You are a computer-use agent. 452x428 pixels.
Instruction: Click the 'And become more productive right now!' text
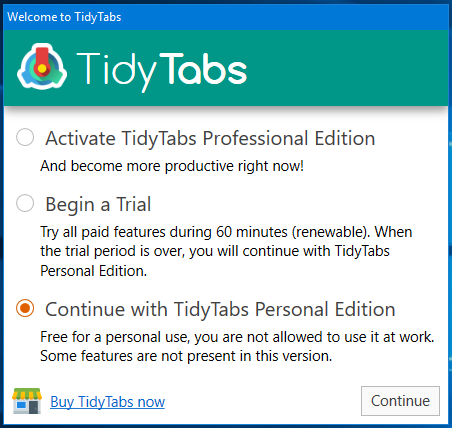[172, 166]
